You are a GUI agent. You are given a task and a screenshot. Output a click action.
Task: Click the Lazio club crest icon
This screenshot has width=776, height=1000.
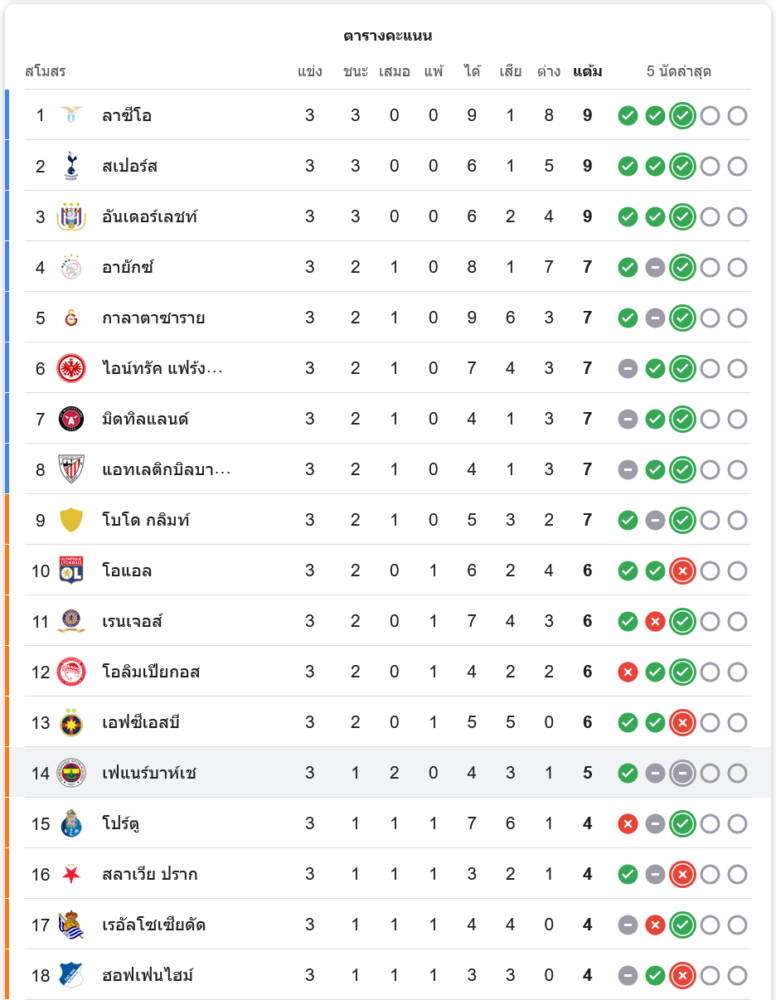coord(71,115)
